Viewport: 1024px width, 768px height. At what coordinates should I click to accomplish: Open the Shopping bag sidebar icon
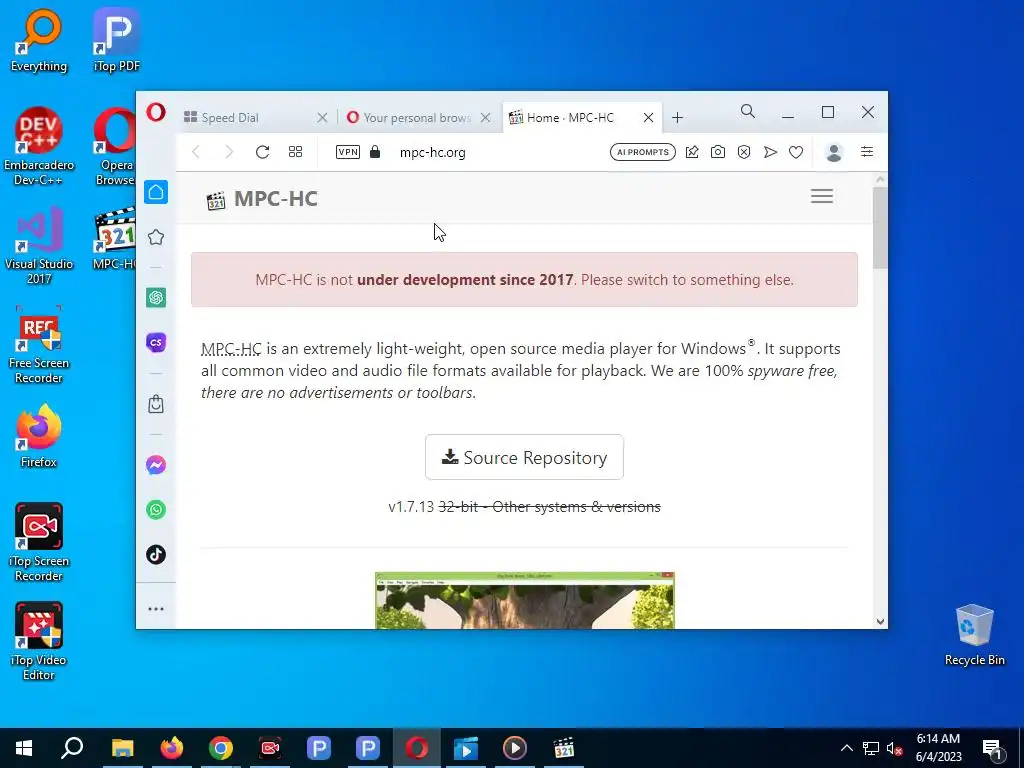(156, 404)
